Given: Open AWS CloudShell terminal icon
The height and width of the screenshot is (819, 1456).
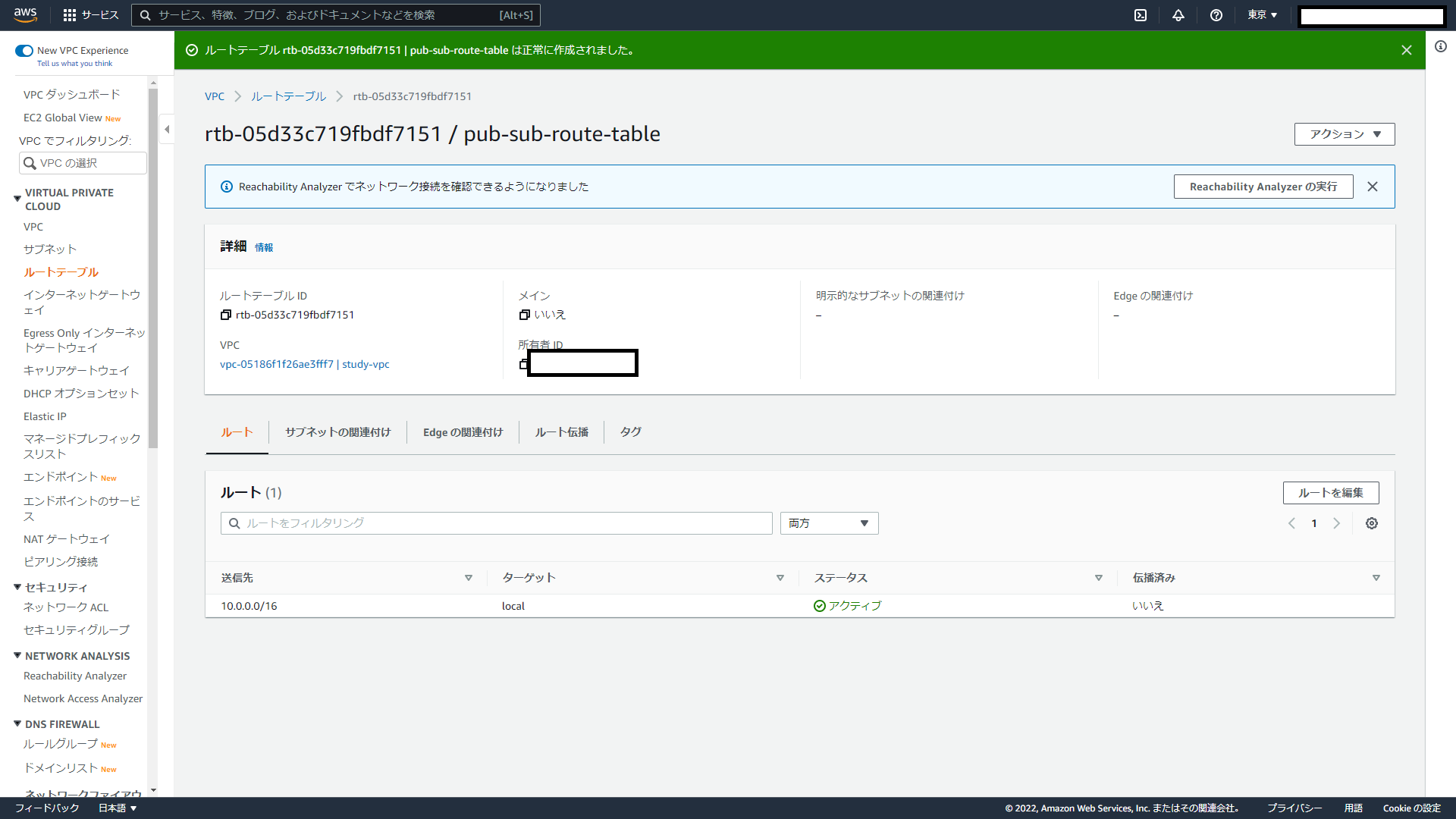Looking at the screenshot, I should click(x=1141, y=15).
